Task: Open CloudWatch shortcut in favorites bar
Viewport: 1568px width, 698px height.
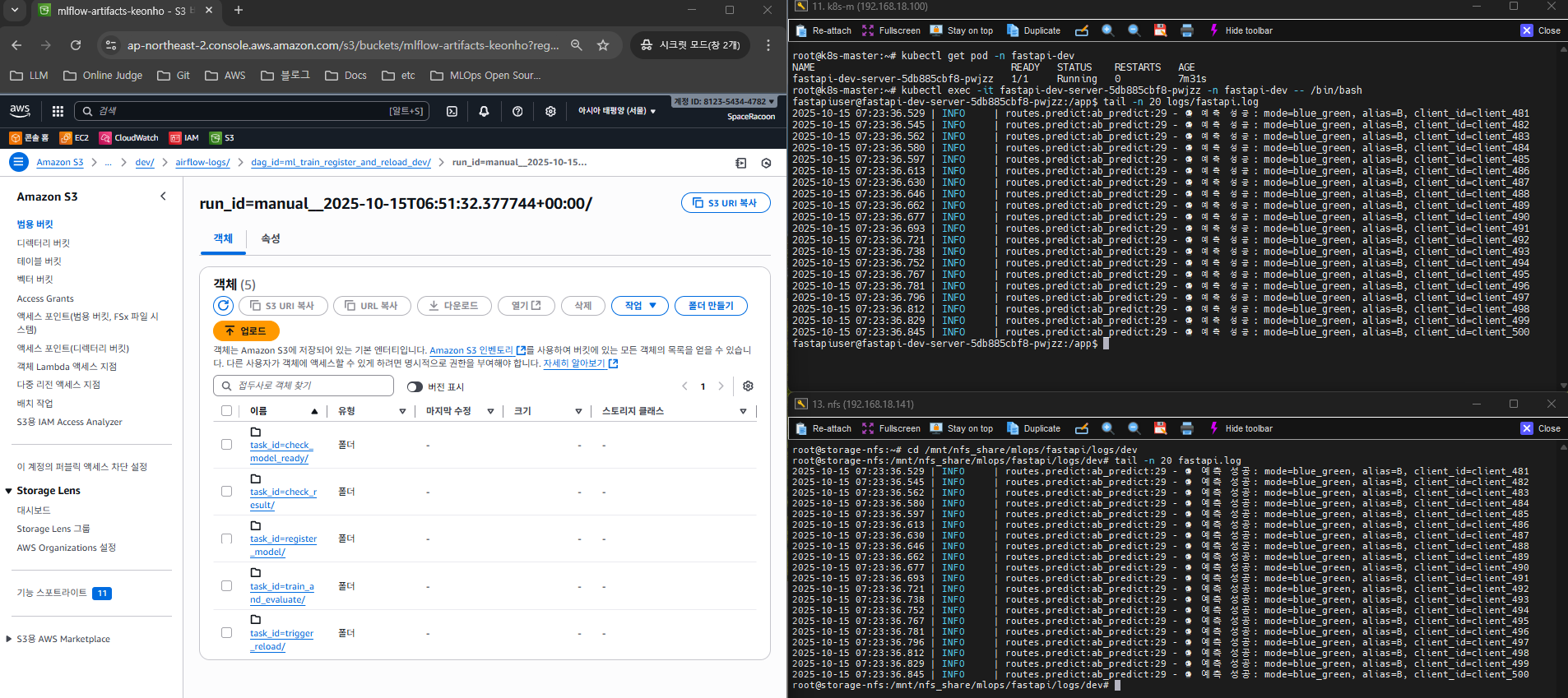Action: (128, 138)
